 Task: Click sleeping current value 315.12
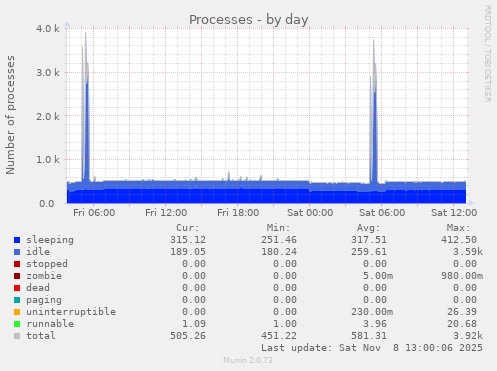tap(188, 240)
